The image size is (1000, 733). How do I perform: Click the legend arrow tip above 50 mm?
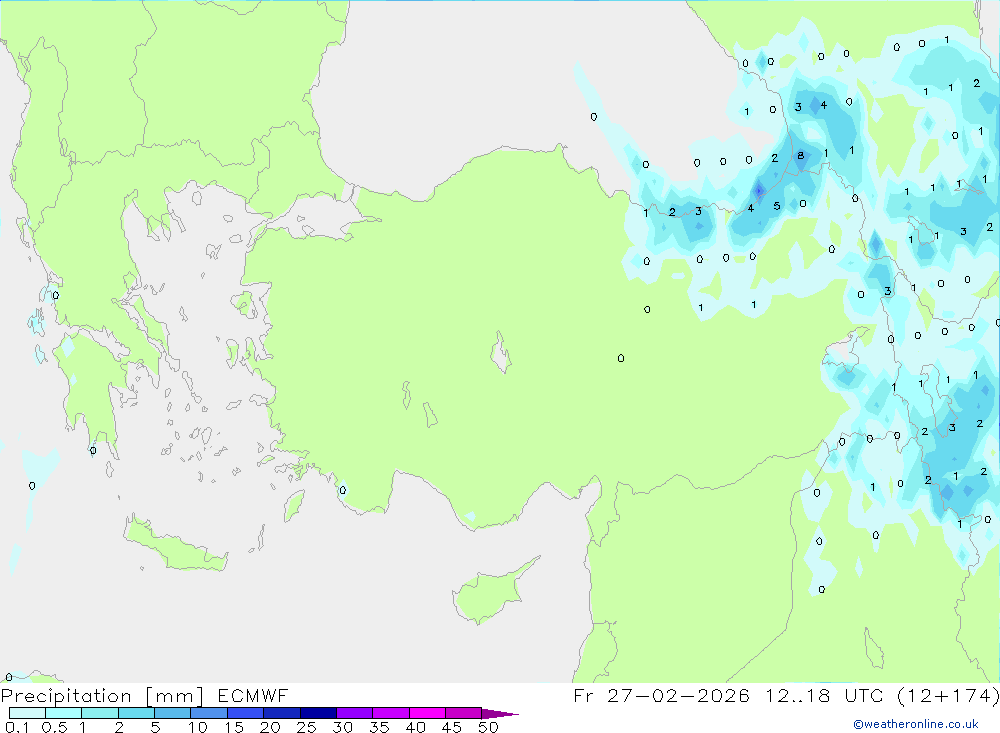pos(500,714)
